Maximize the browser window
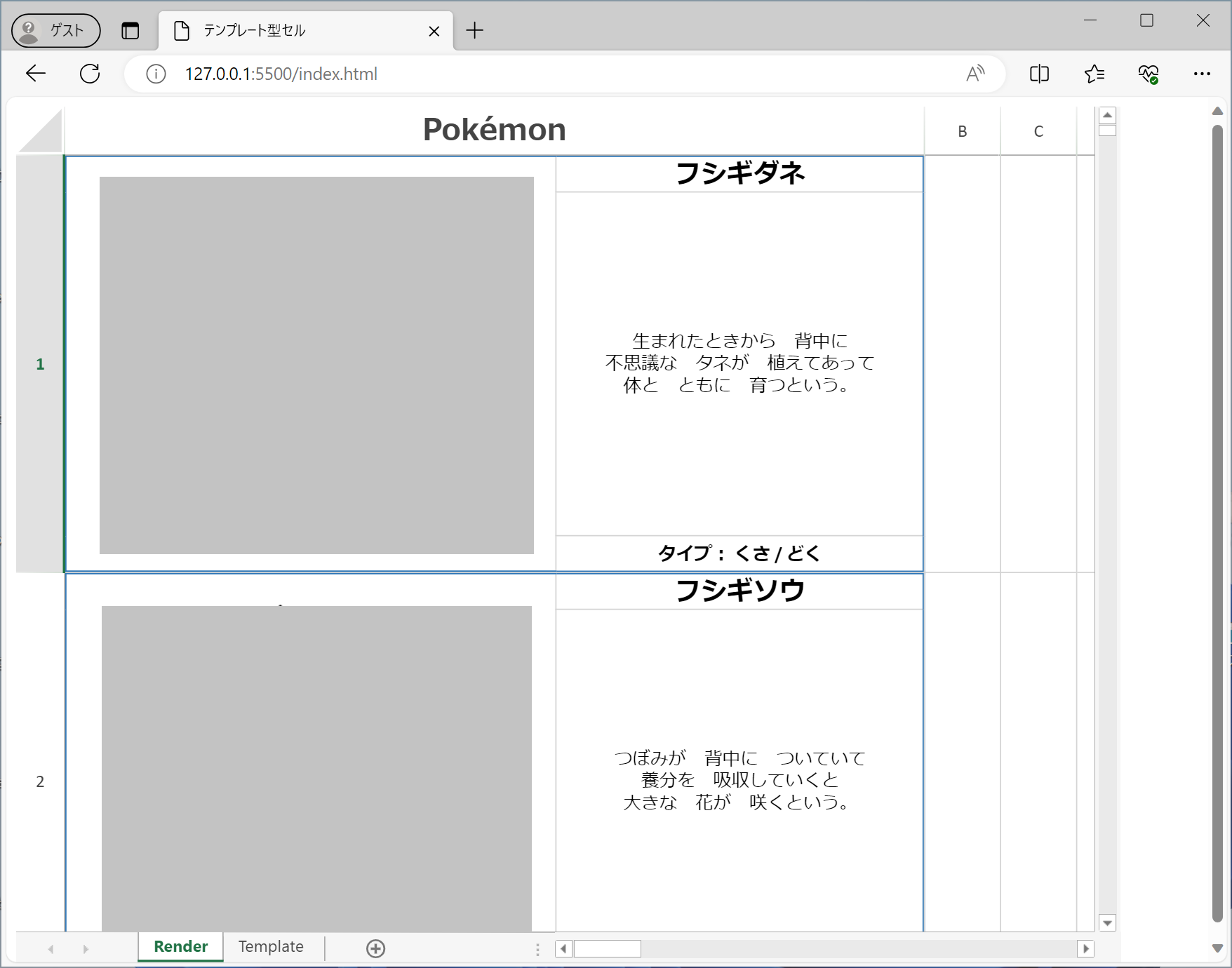Image resolution: width=1232 pixels, height=968 pixels. pyautogui.click(x=1147, y=20)
